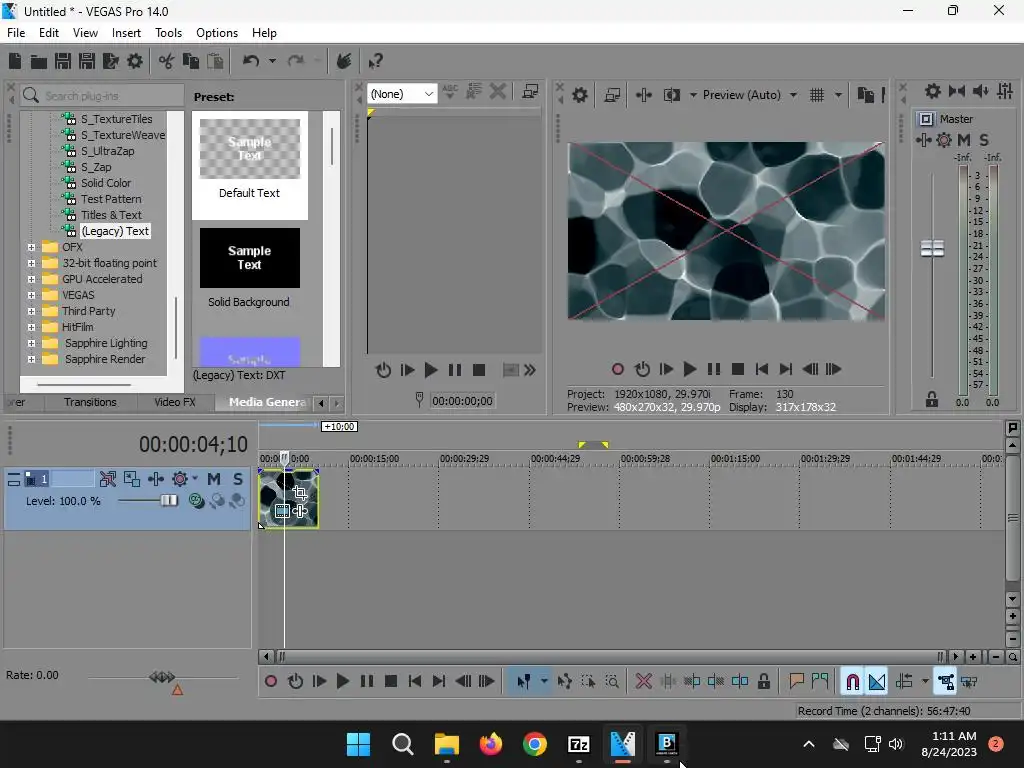This screenshot has height=768, width=1024.
Task: Open project properties gear in main toolbar
Action: pos(135,61)
